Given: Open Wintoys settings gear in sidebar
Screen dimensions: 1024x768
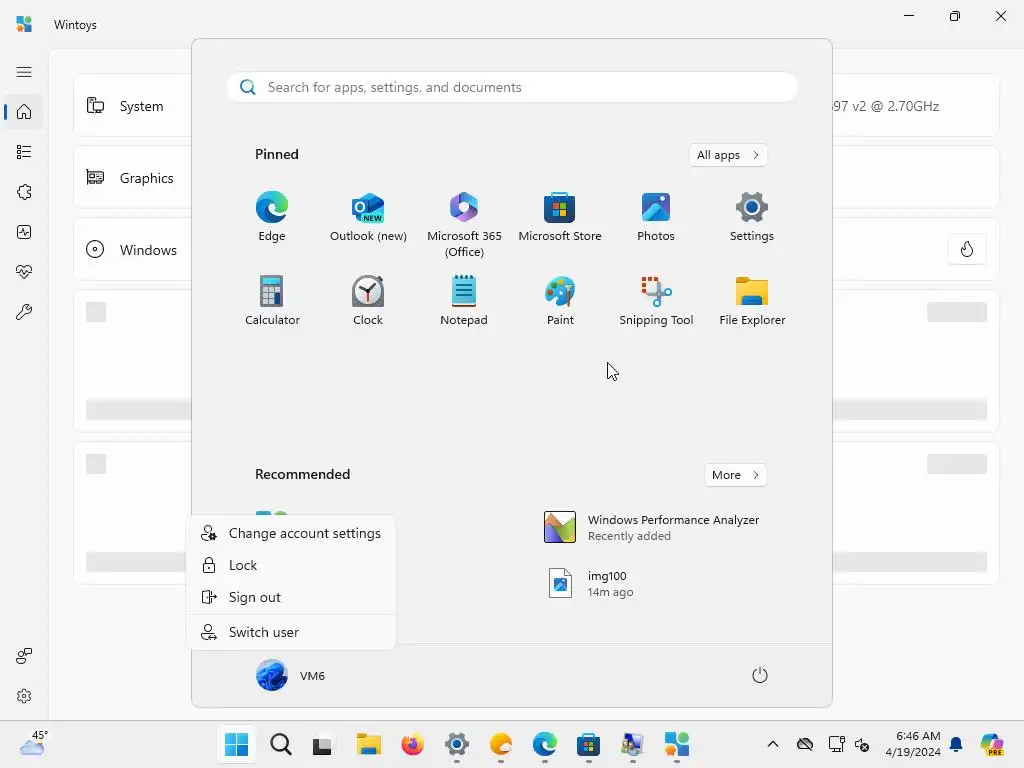Looking at the screenshot, I should 24,696.
